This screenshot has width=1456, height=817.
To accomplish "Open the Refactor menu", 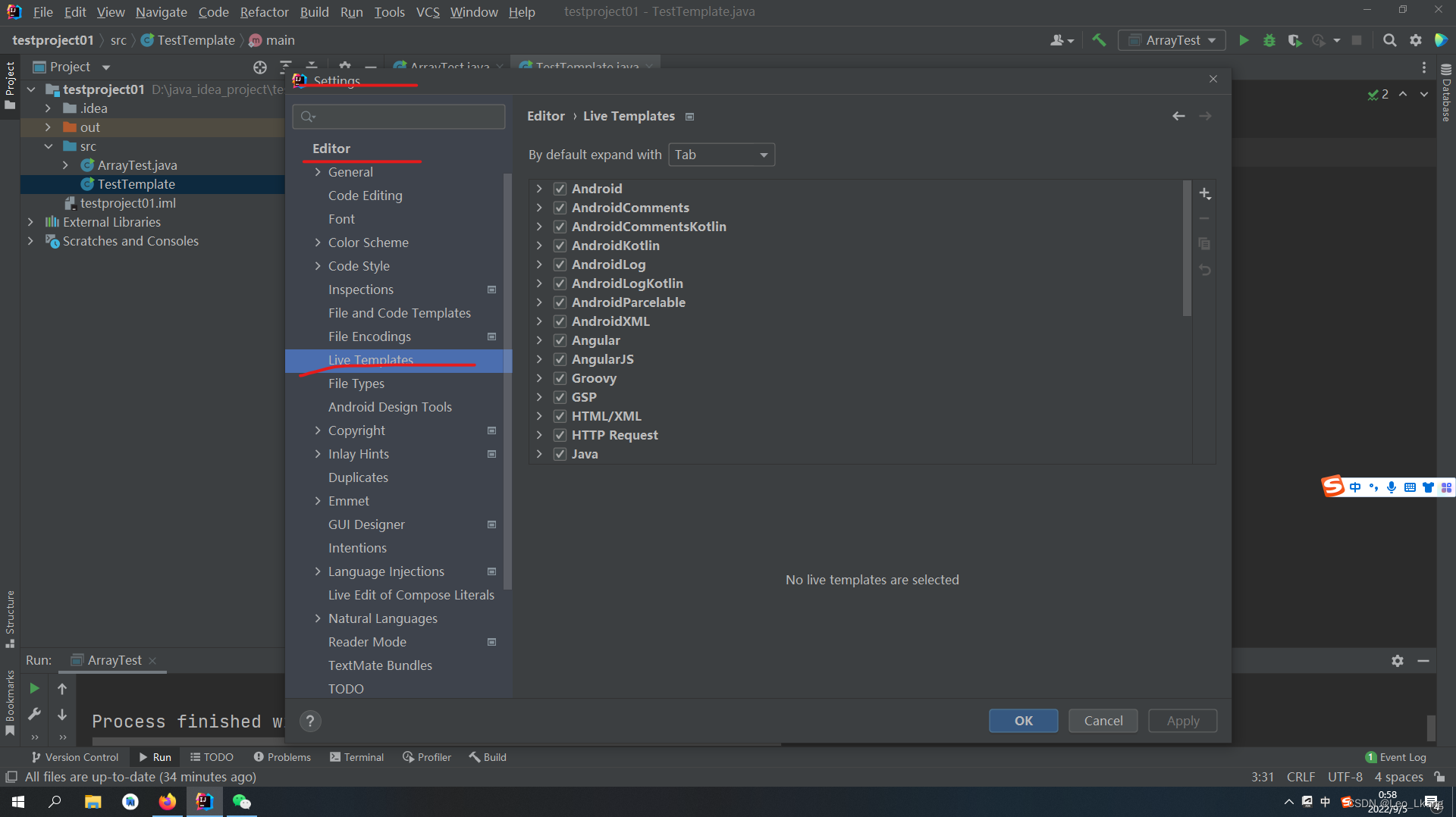I will coord(264,12).
